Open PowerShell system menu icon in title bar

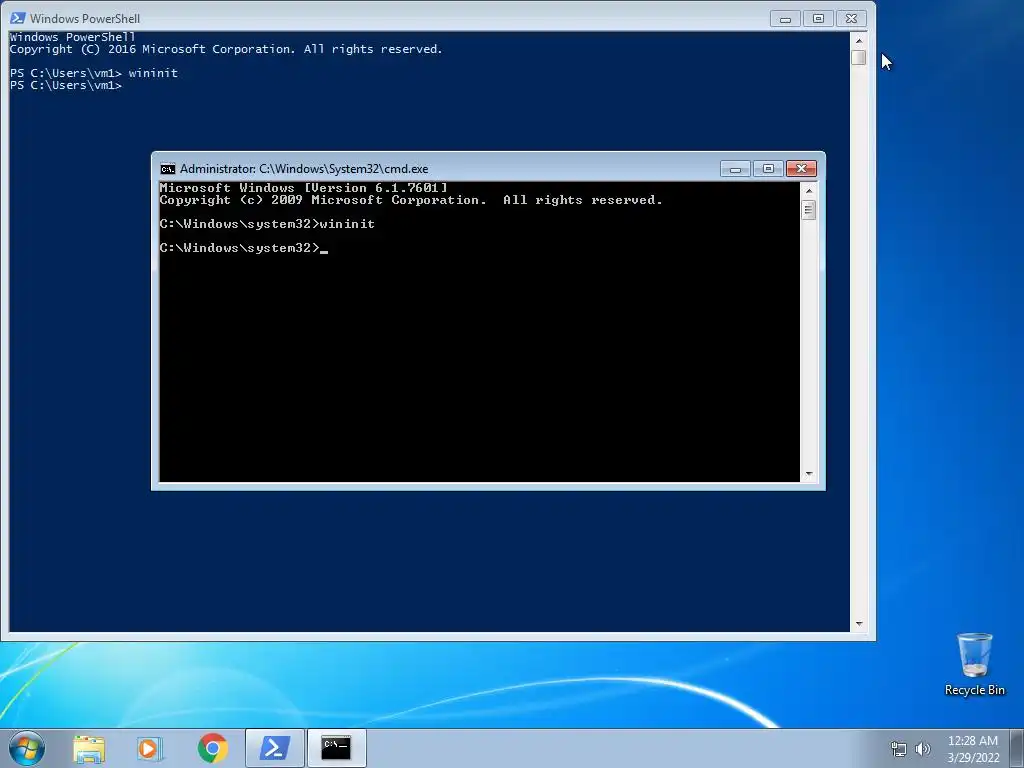(18, 18)
